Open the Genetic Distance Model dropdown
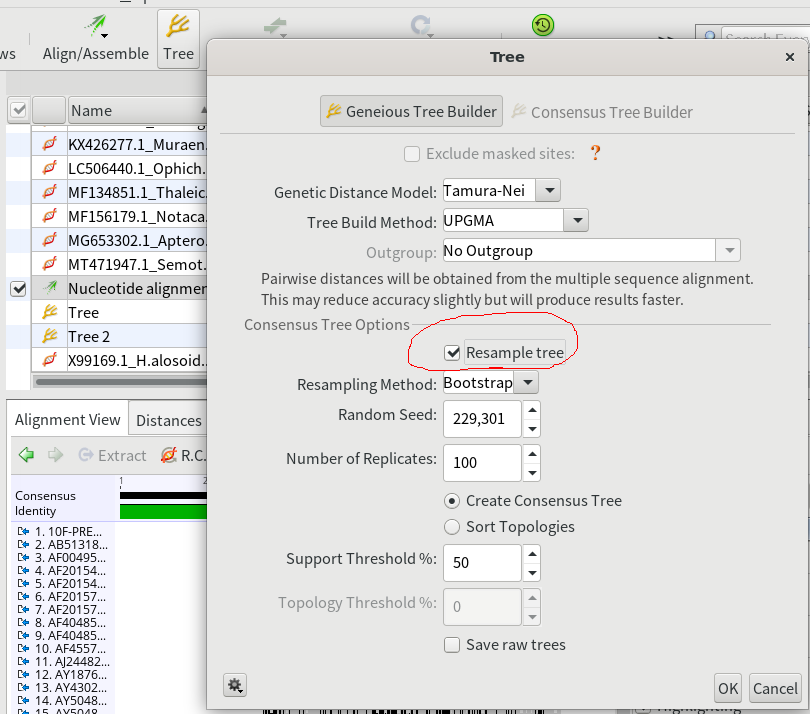The image size is (810, 714). (x=550, y=190)
